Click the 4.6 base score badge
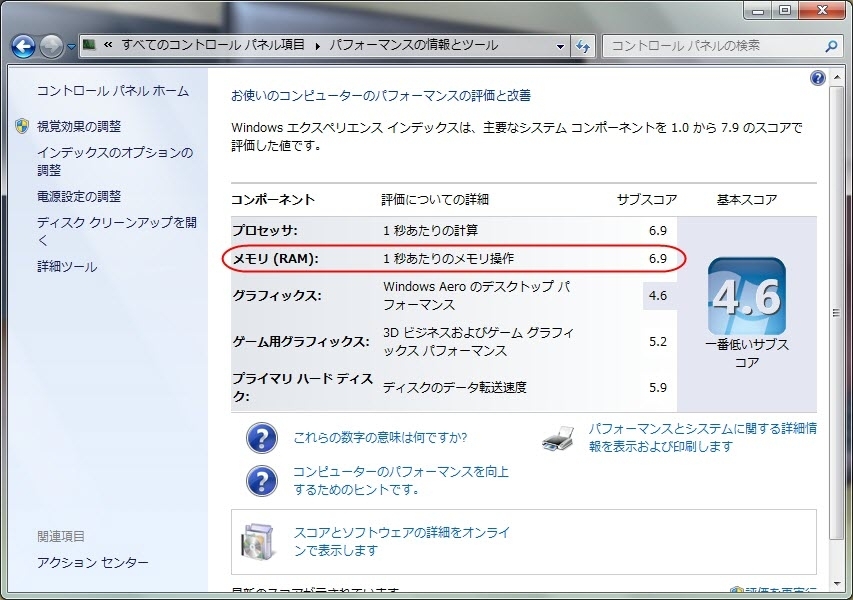Viewport: 853px width, 600px height. click(746, 297)
